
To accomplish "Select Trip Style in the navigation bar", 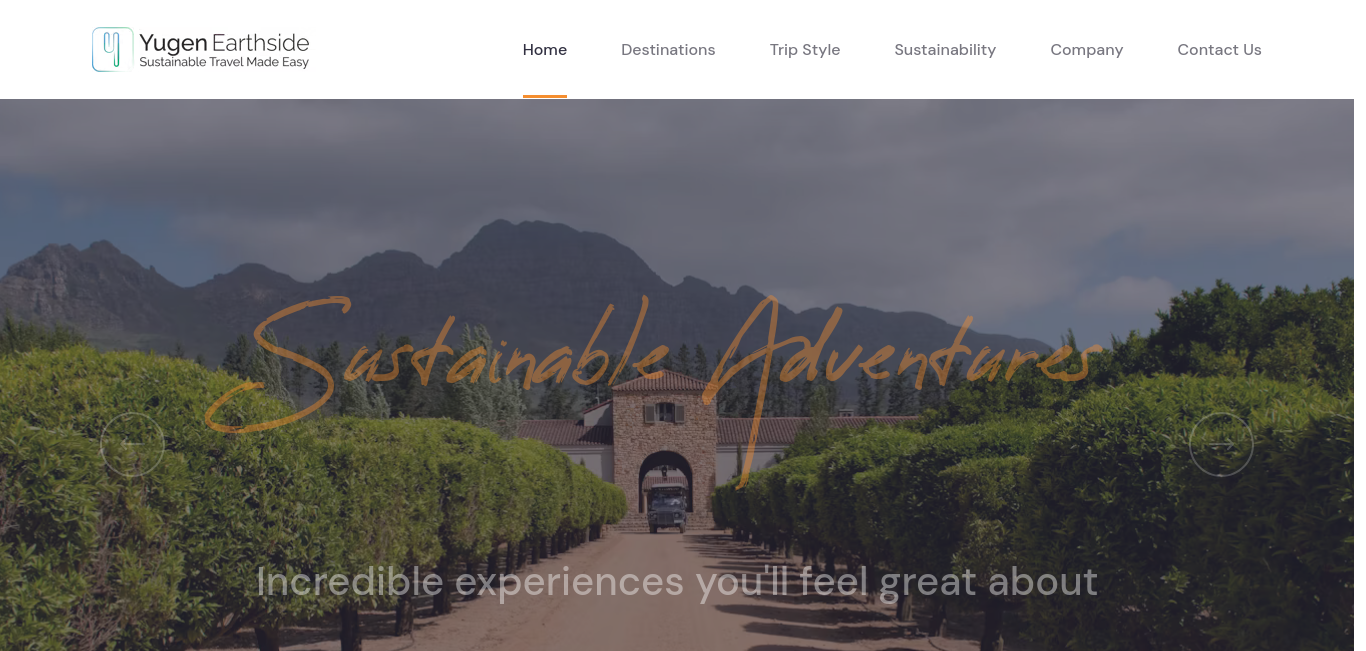I will coord(805,50).
